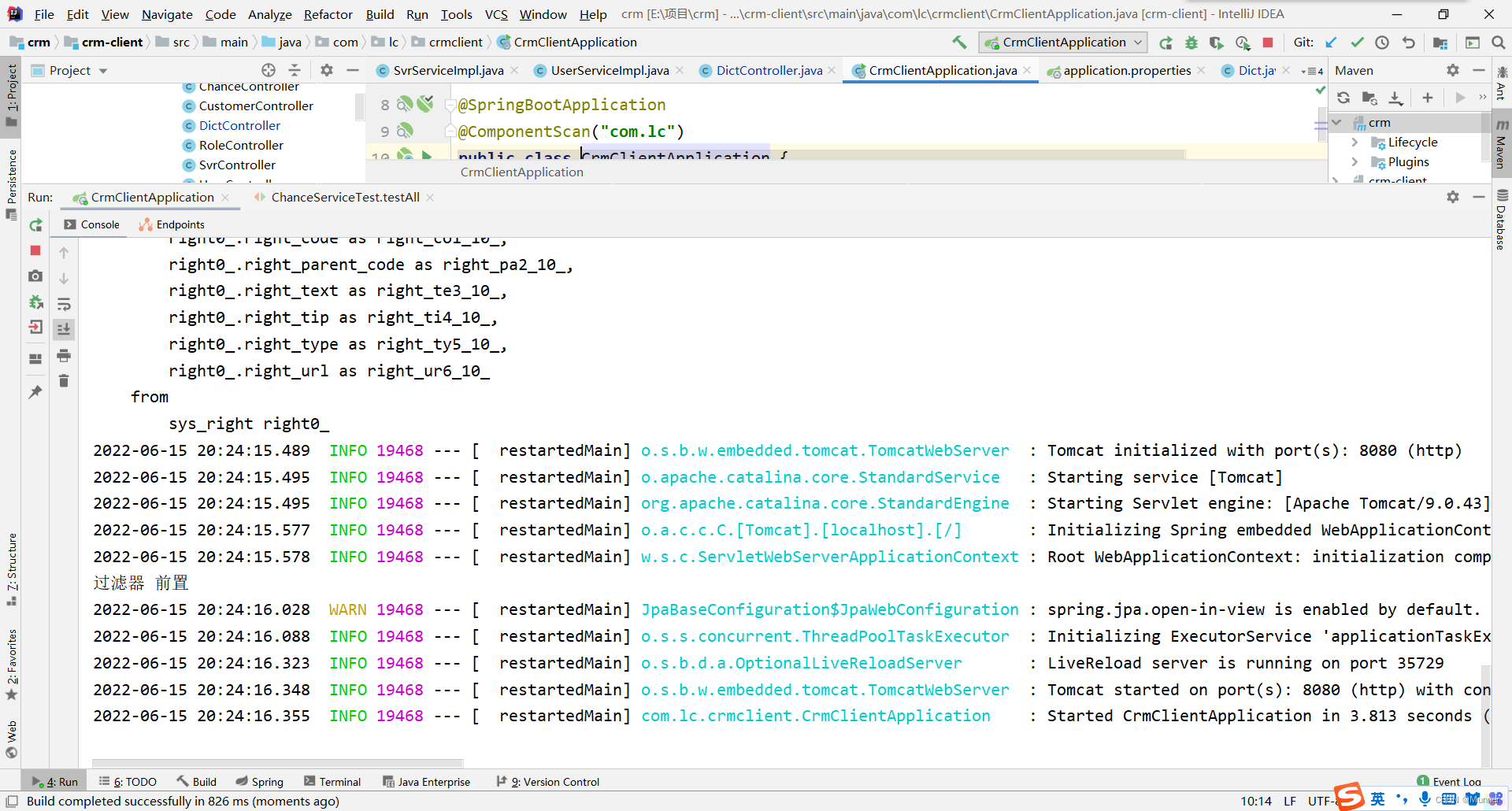Open the Event Log
The image size is (1512, 811).
tap(1449, 781)
